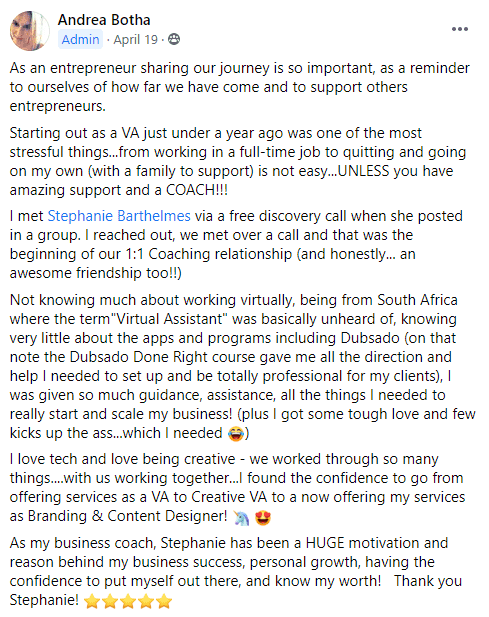The image size is (489, 617).
Task: Click the heart-eyes emoji
Action: point(263,517)
